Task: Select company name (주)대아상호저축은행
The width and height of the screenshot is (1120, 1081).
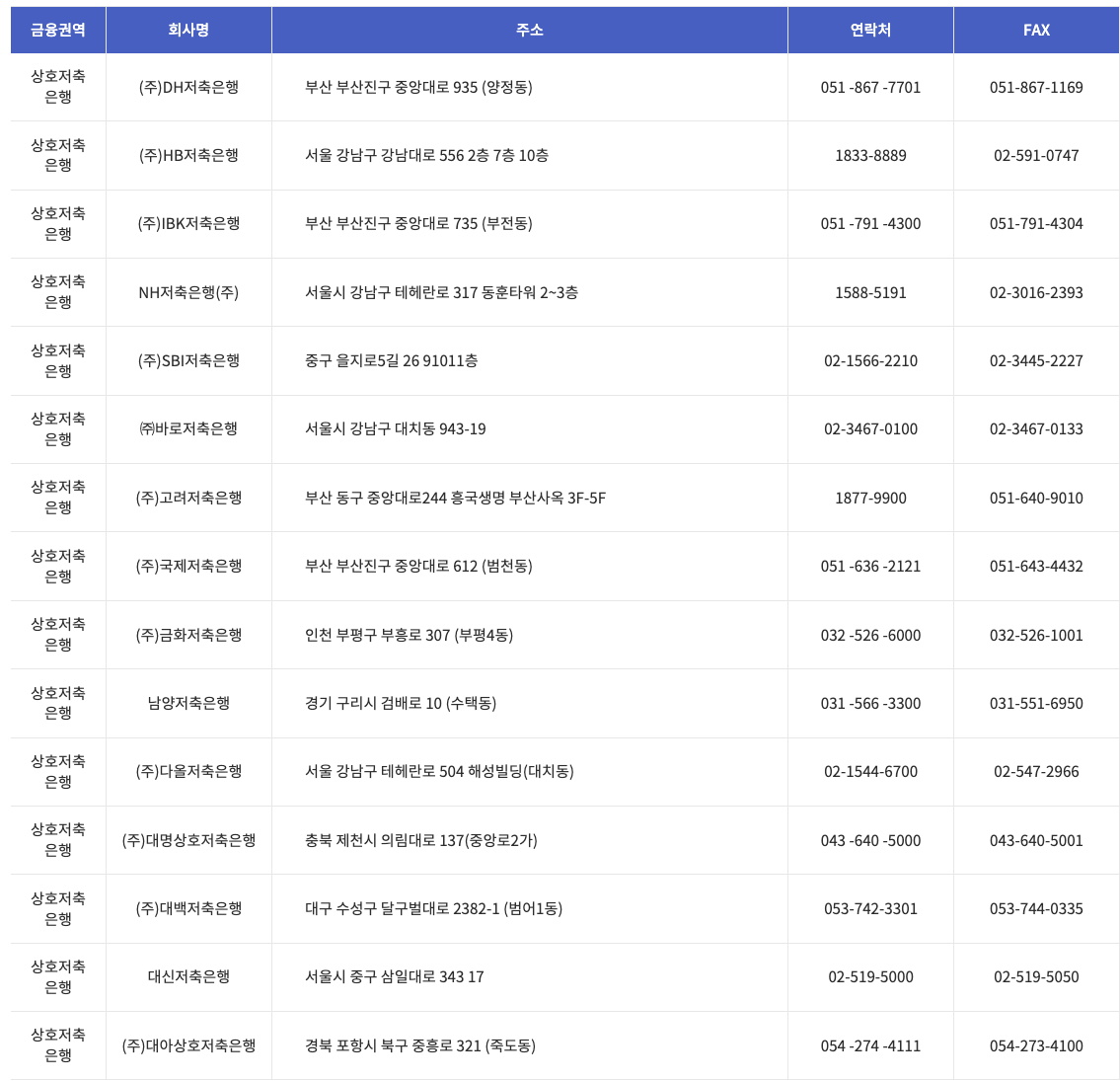Action: 188,1045
